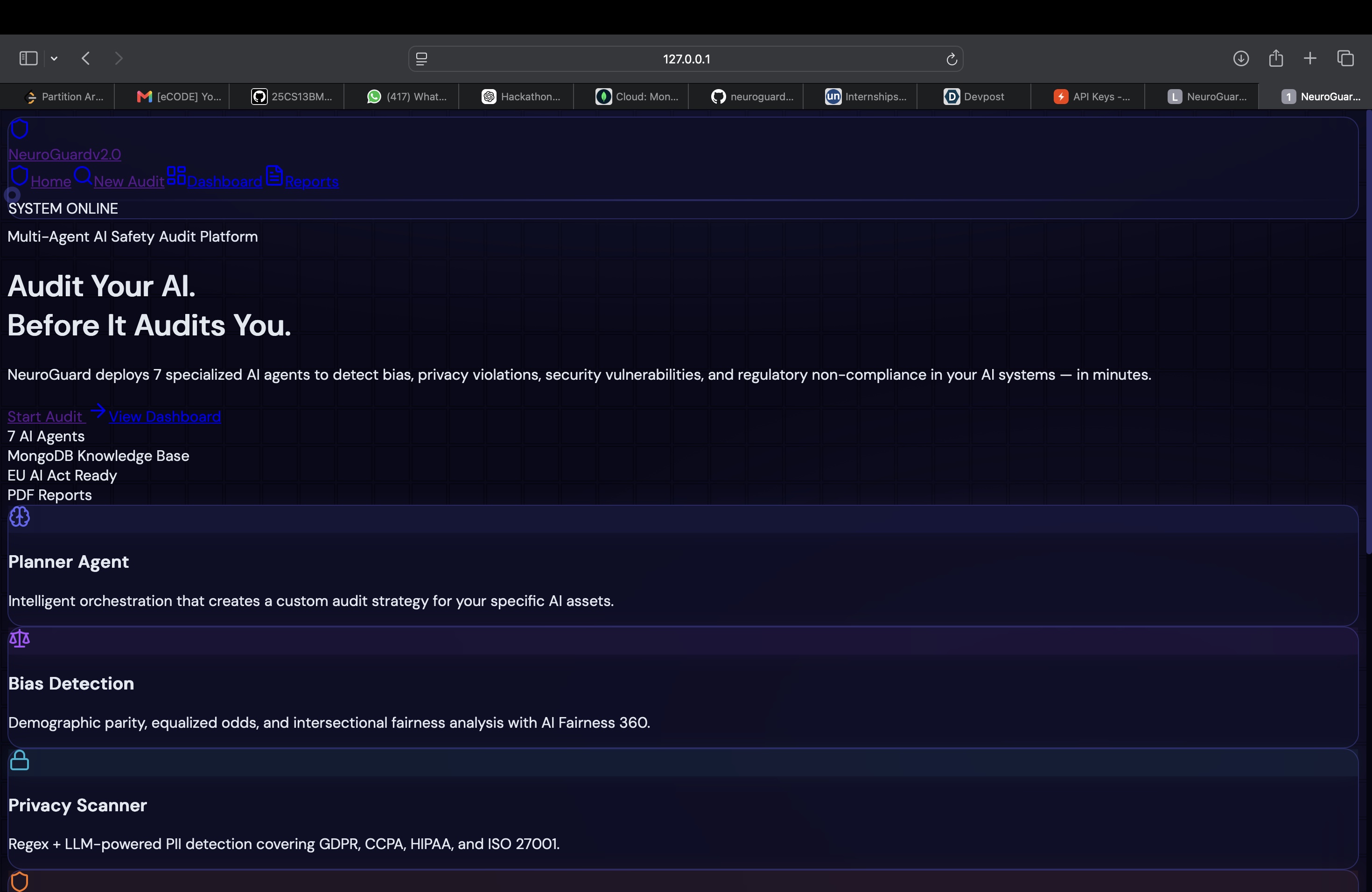Screen dimensions: 1372x892
Task: Open the NeuroGuardv2.0 brand link
Action: 64,154
